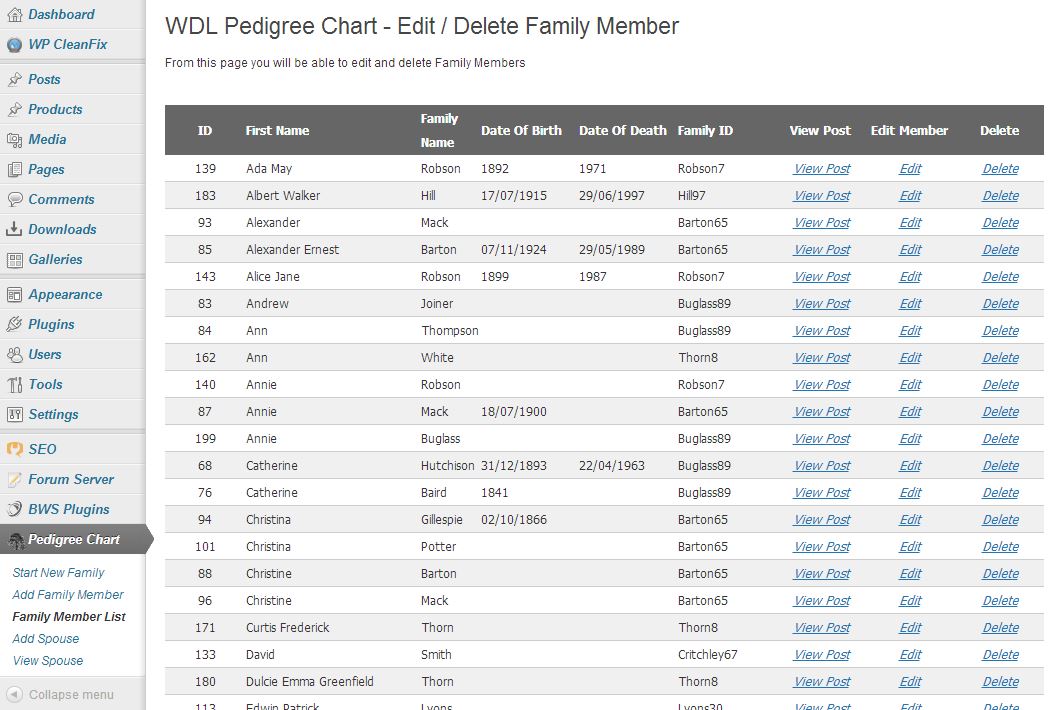1050x710 pixels.
Task: Open the Appearance menu item
Action: 65,295
